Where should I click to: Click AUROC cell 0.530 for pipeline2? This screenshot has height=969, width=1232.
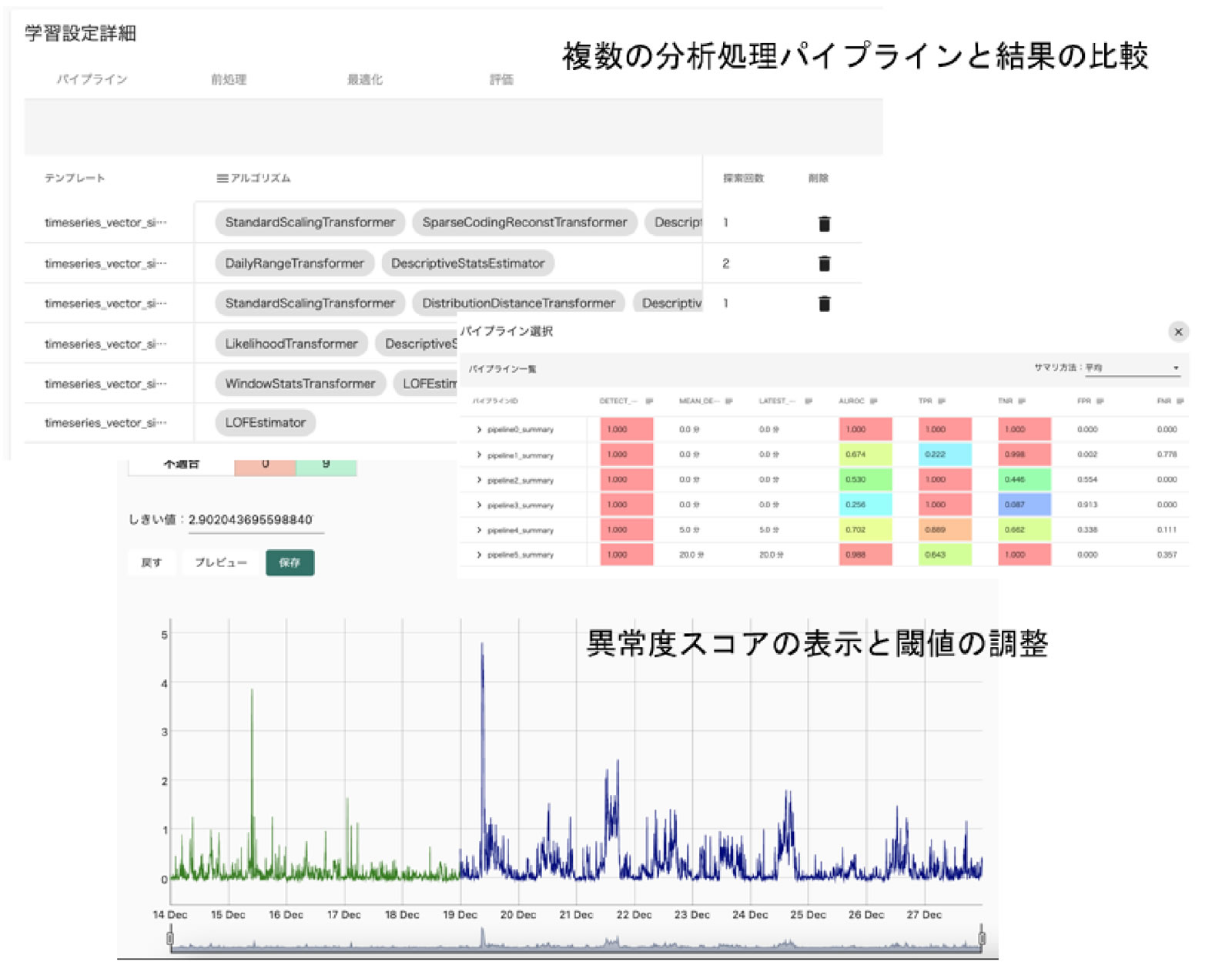865,480
